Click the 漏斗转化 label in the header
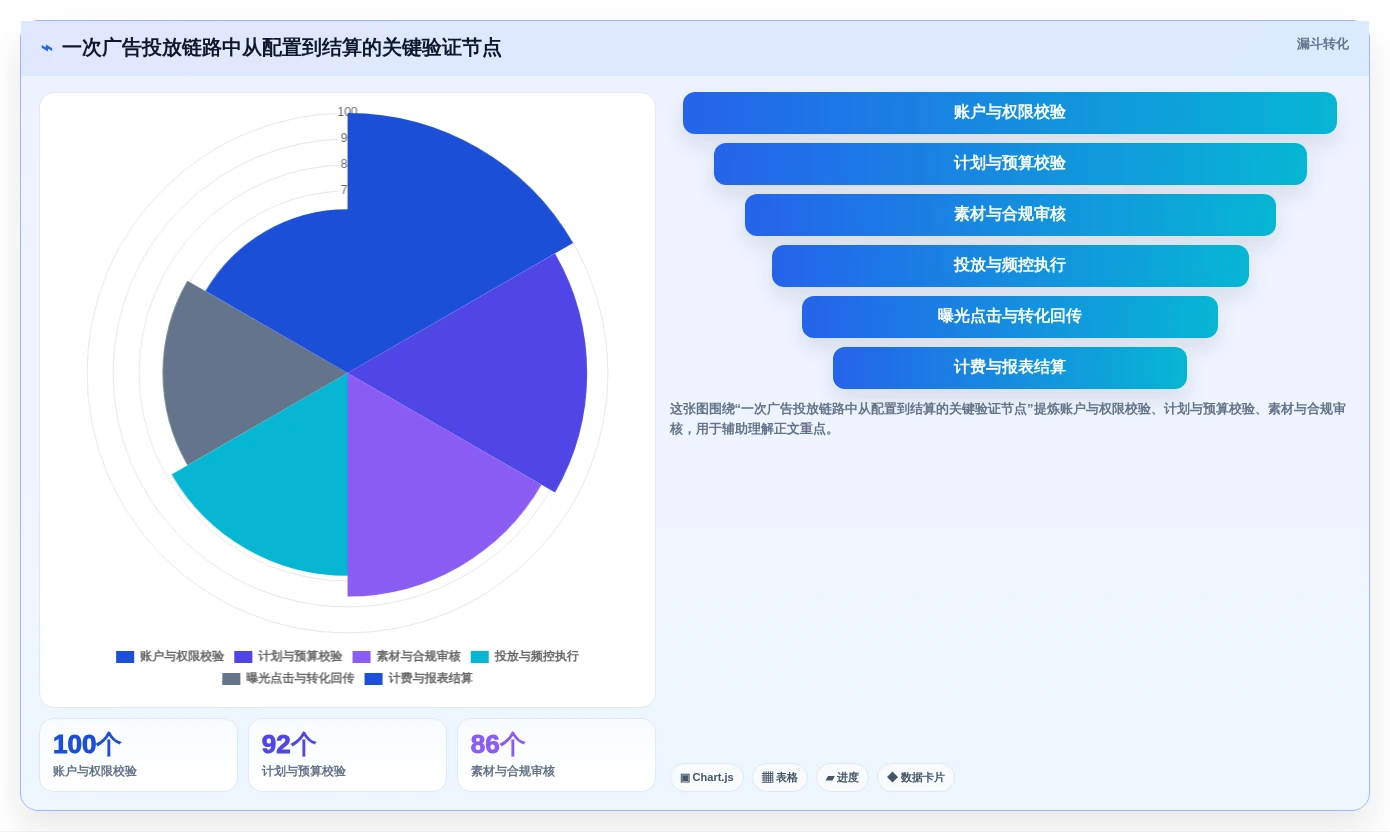The width and height of the screenshot is (1390, 832). coord(1322,44)
